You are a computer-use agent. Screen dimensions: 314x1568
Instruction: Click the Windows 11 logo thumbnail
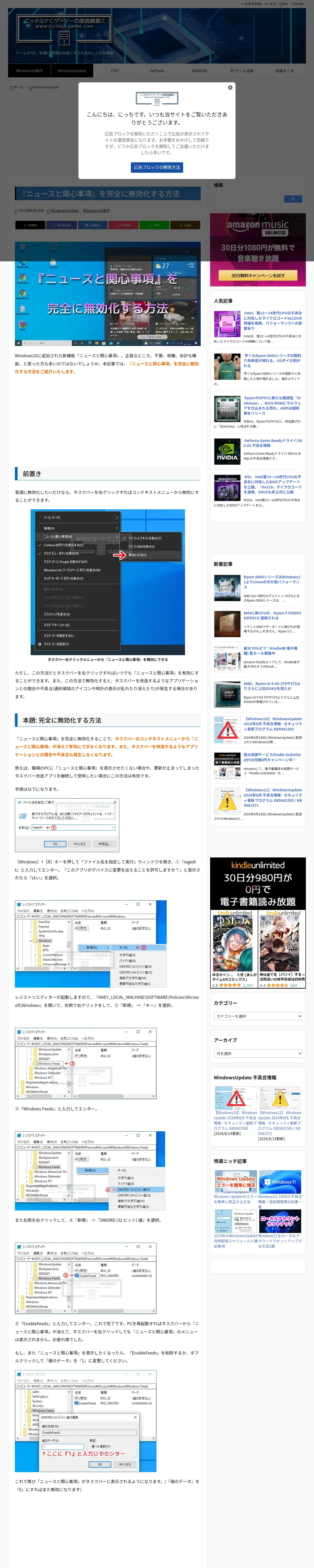tap(280, 1181)
